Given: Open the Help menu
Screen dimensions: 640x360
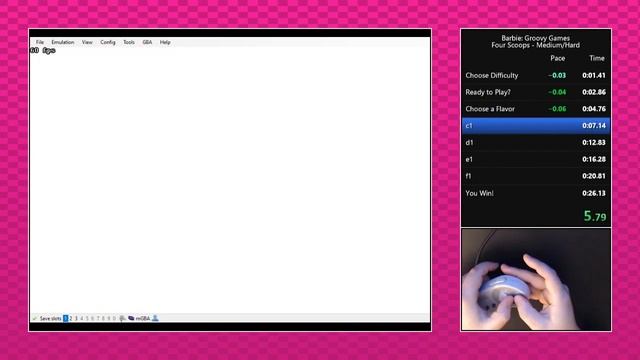Looking at the screenshot, I should (x=165, y=42).
